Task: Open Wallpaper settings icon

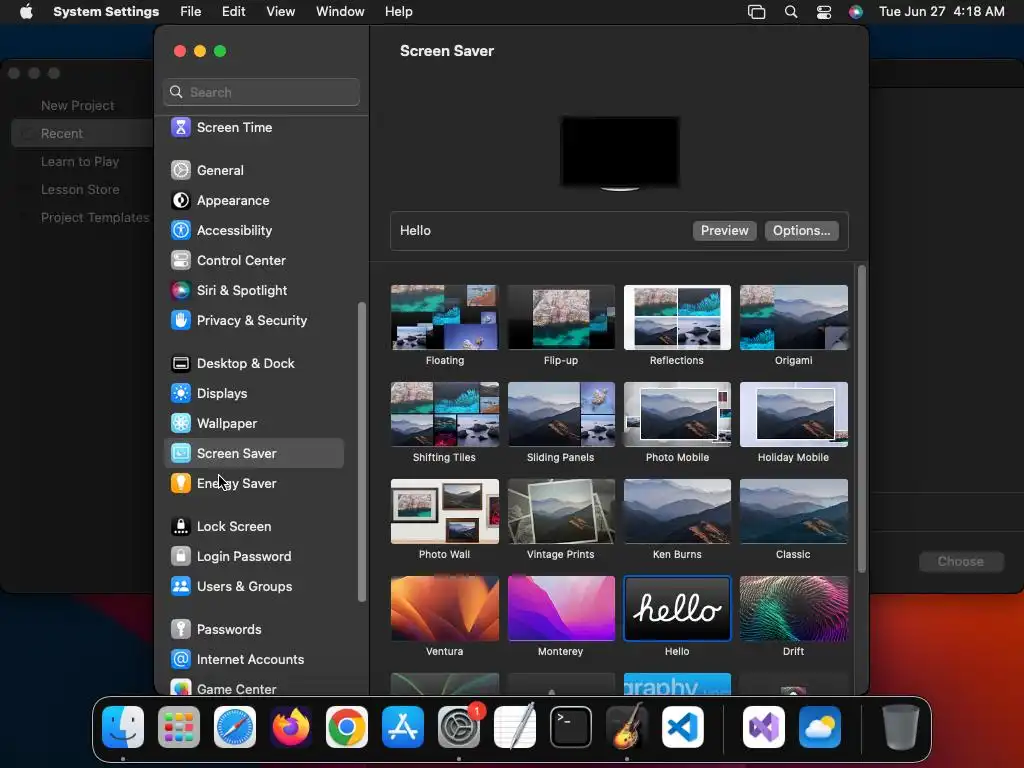Action: (x=181, y=424)
